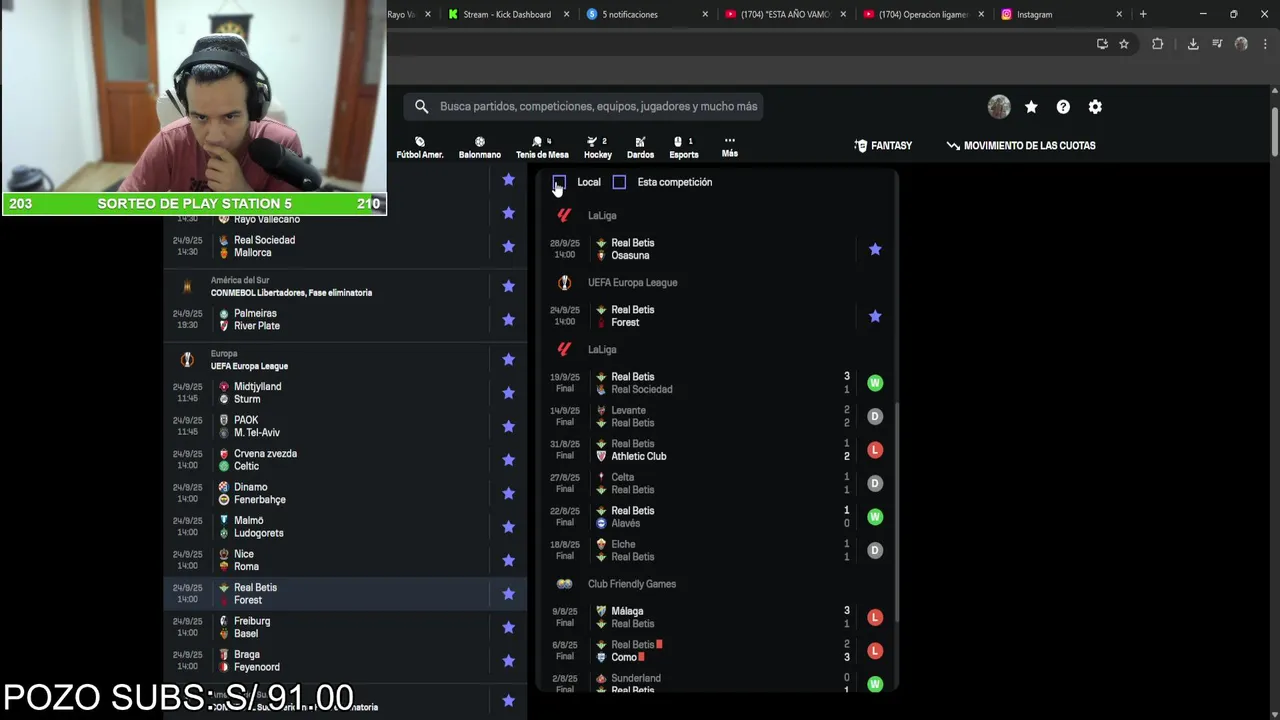The height and width of the screenshot is (720, 1280).
Task: Open a new browser tab
Action: pyautogui.click(x=1143, y=15)
